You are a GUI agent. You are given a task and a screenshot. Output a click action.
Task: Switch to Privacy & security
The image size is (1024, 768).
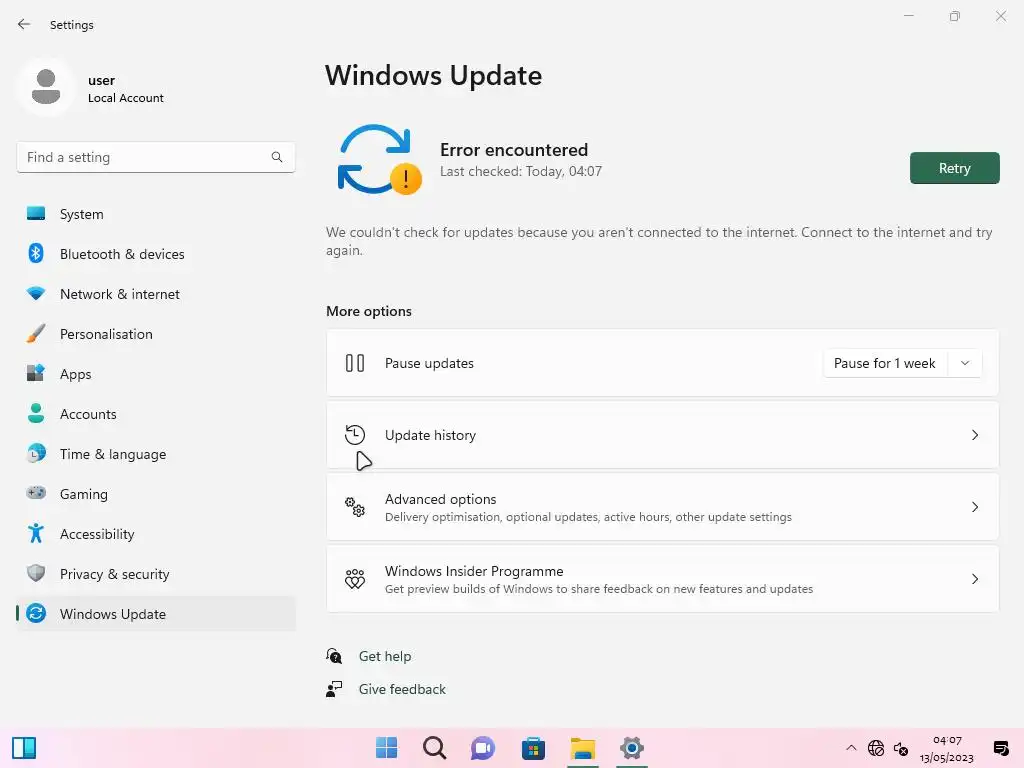156,573
